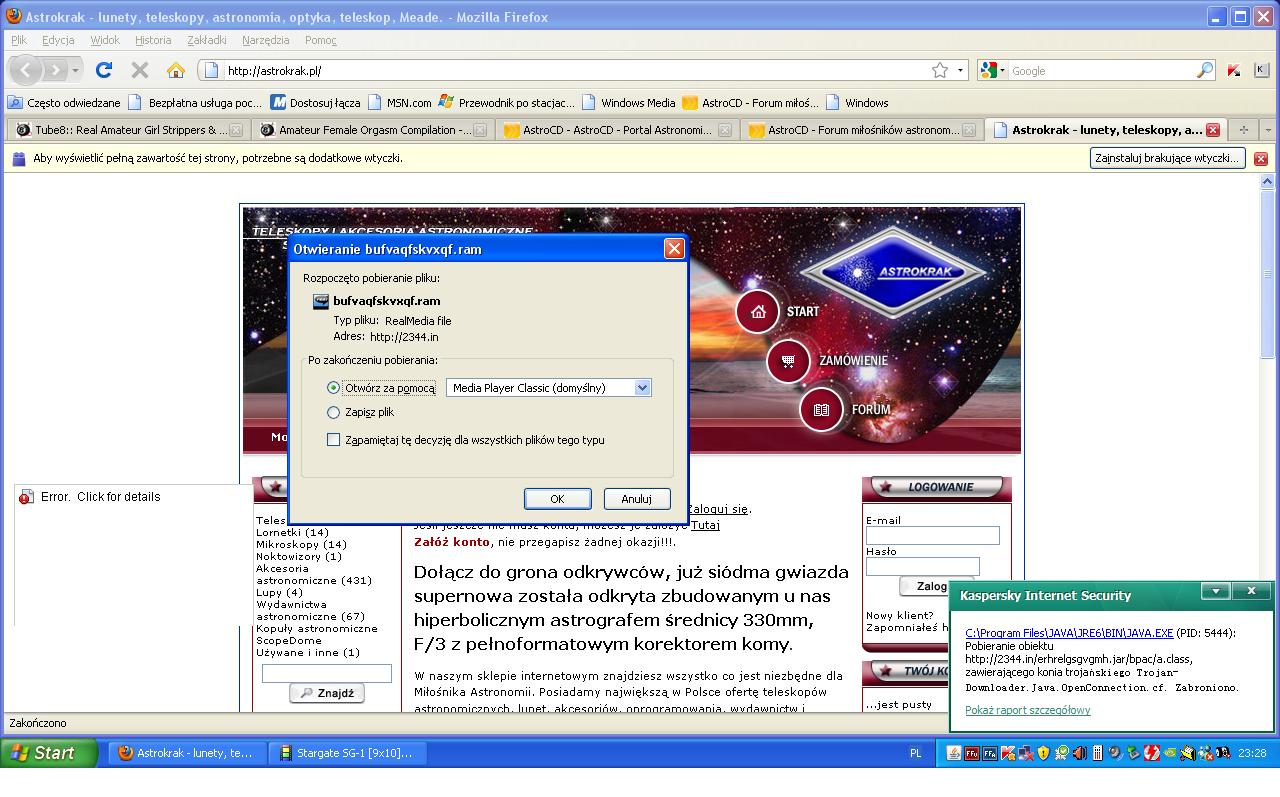Open the list all tabs dropdown
Image resolution: width=1280 pixels, height=797 pixels.
click(x=1268, y=130)
